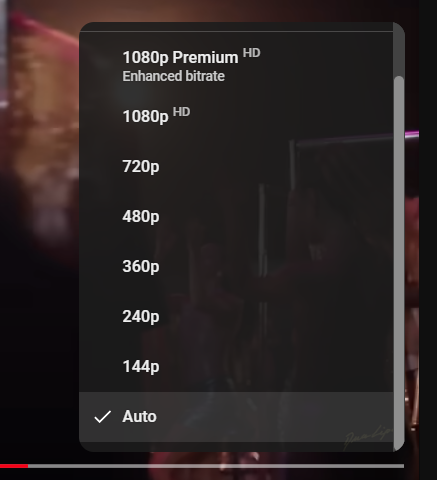Click the thin header divider atop the quality list

[236, 32]
